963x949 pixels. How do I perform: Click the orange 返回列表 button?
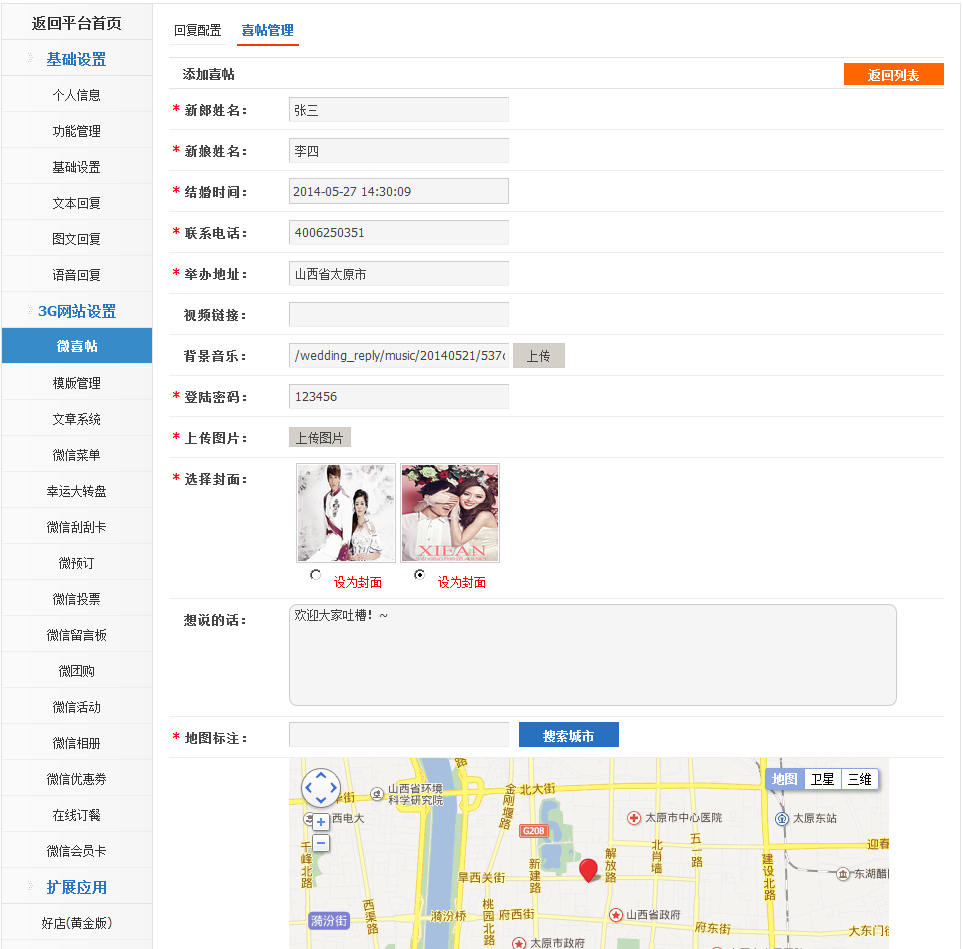pos(894,74)
